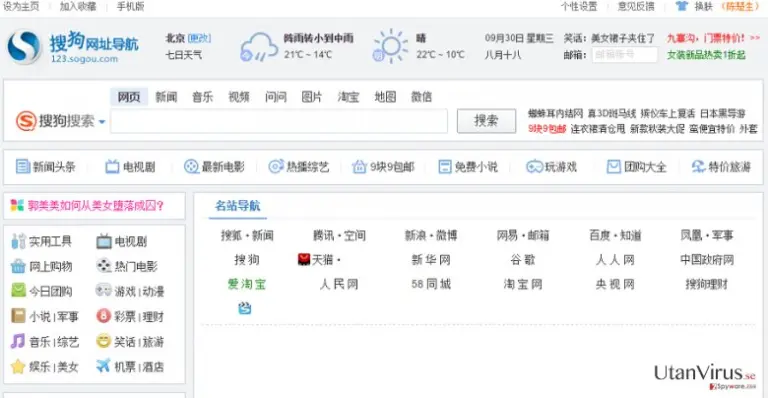Click the blue icon below 爱淘宝
The image size is (768, 398).
click(244, 308)
